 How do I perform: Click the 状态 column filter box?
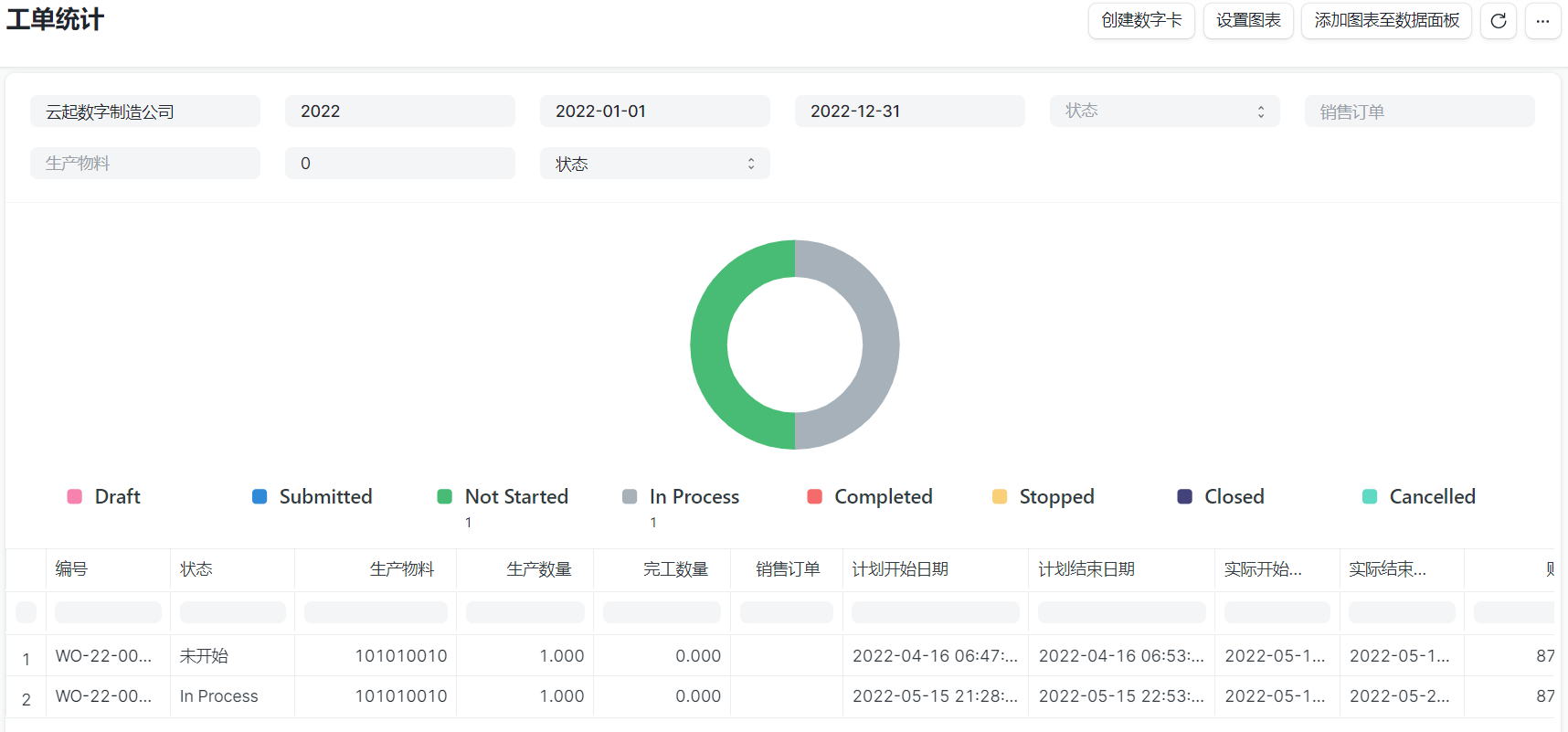[x=232, y=612]
